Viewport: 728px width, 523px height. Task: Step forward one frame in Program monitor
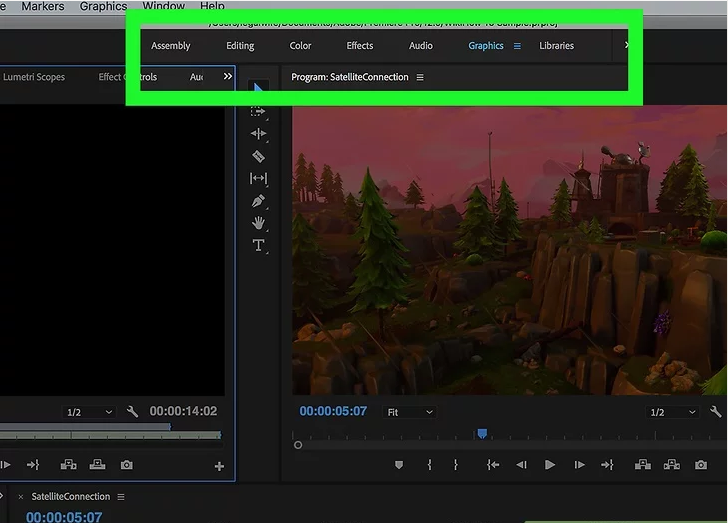click(x=579, y=465)
